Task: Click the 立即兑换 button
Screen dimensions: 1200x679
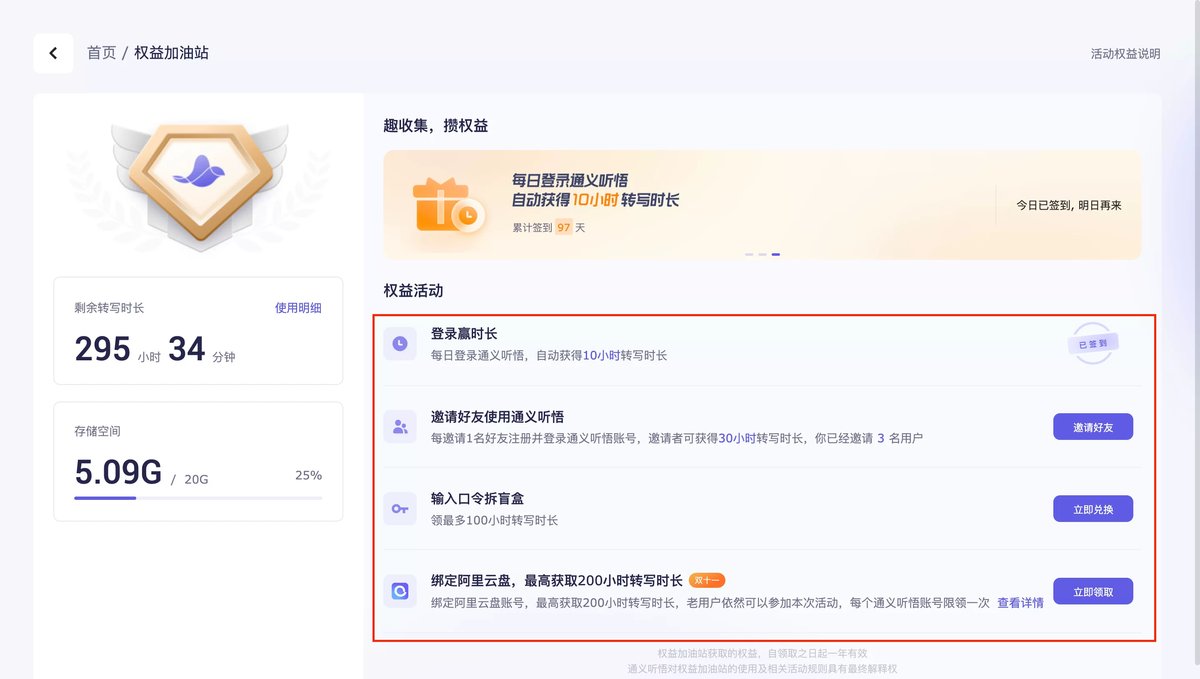Action: pos(1093,509)
